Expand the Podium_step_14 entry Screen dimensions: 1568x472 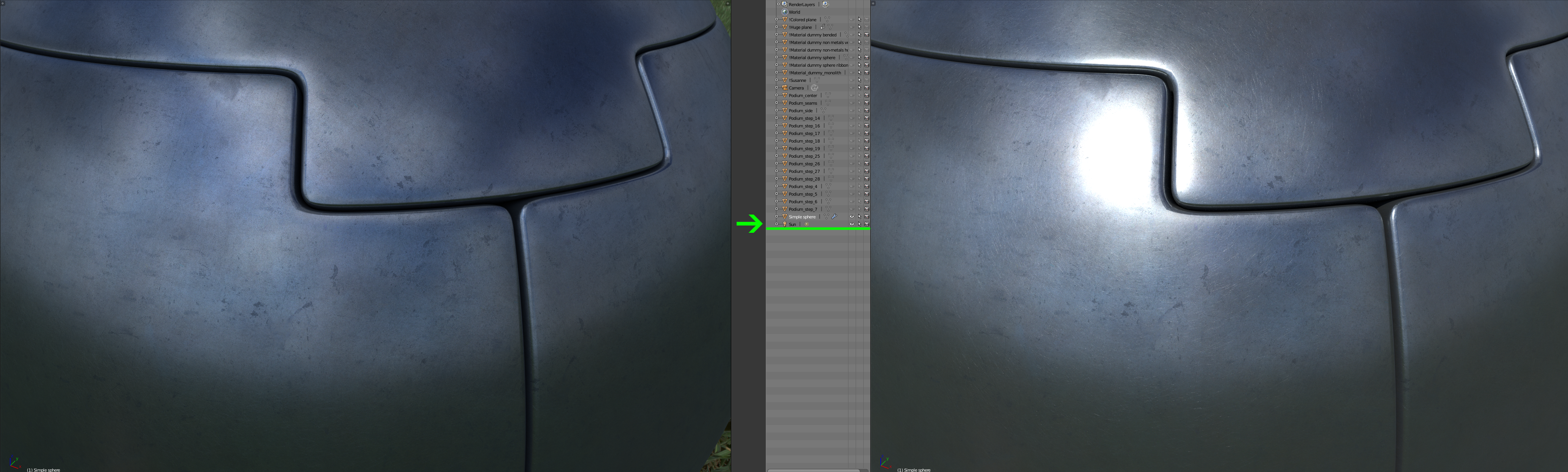(x=777, y=118)
